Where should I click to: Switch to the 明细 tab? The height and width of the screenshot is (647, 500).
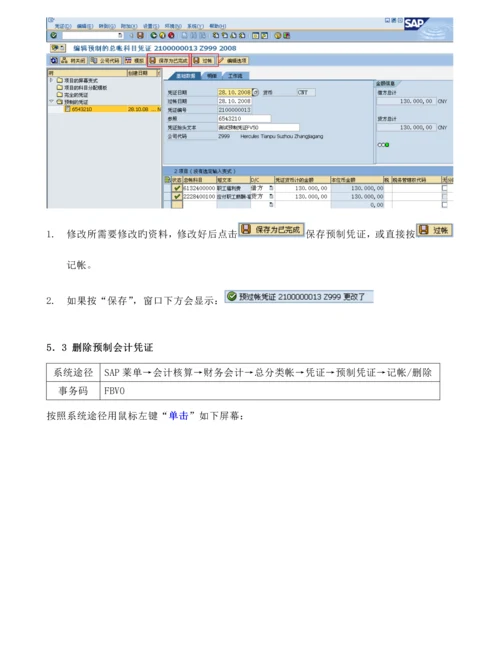point(212,76)
